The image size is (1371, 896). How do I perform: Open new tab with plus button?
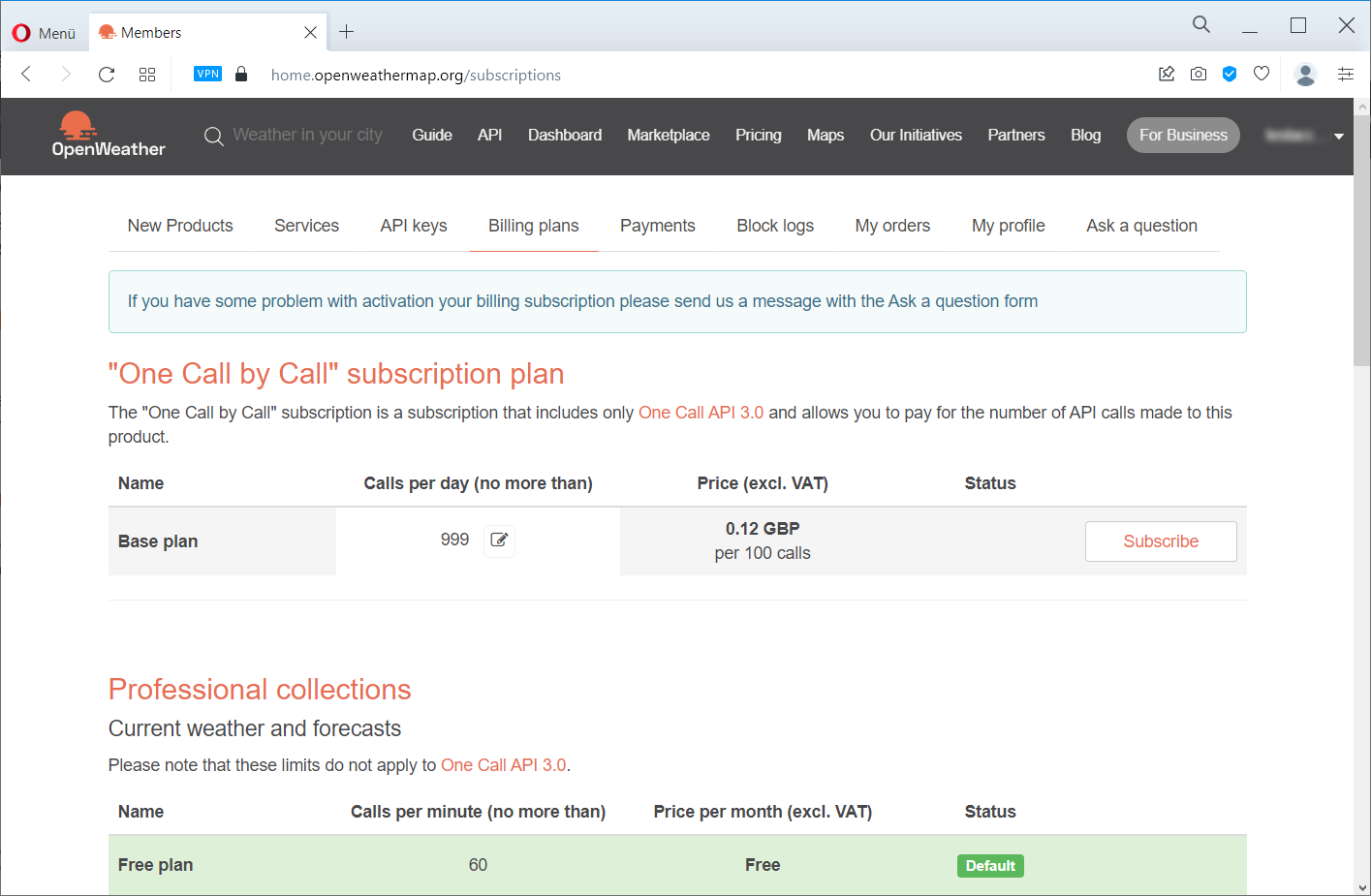click(x=346, y=32)
